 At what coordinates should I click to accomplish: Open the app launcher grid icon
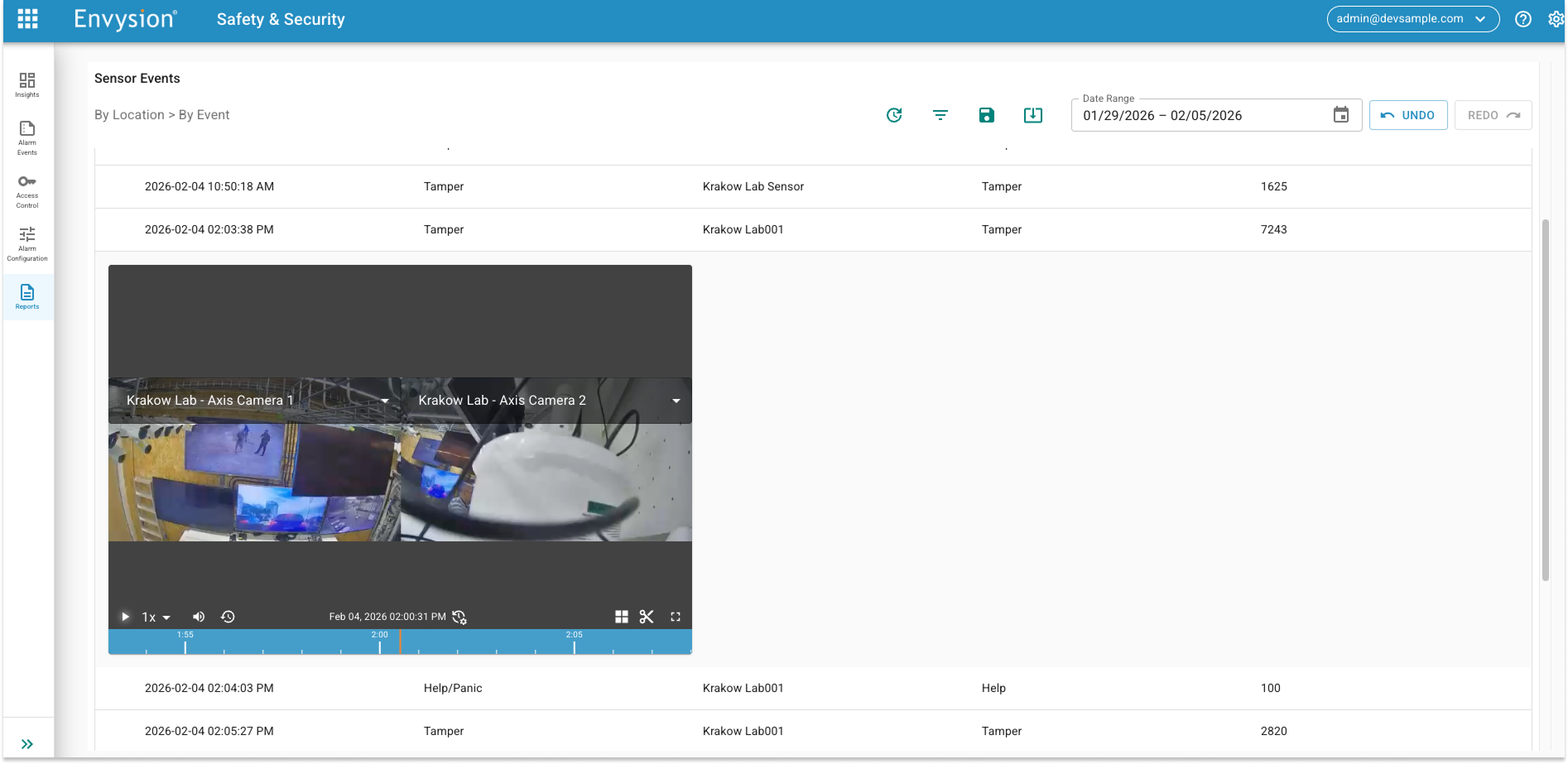click(x=27, y=19)
